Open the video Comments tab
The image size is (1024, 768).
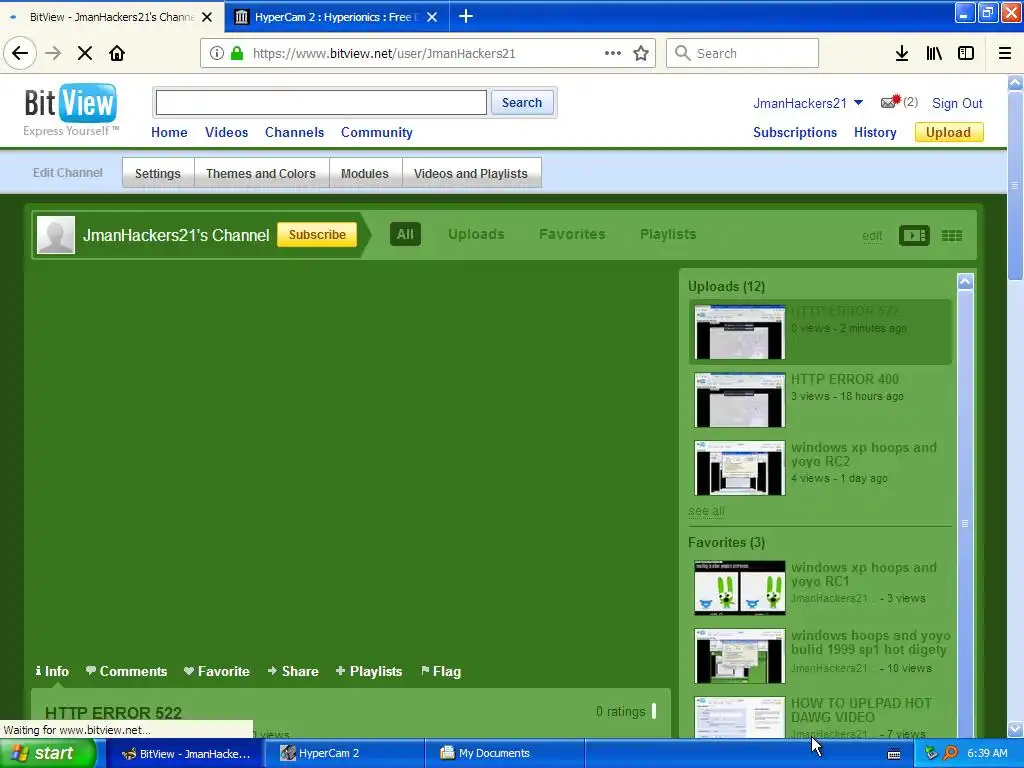coord(126,671)
